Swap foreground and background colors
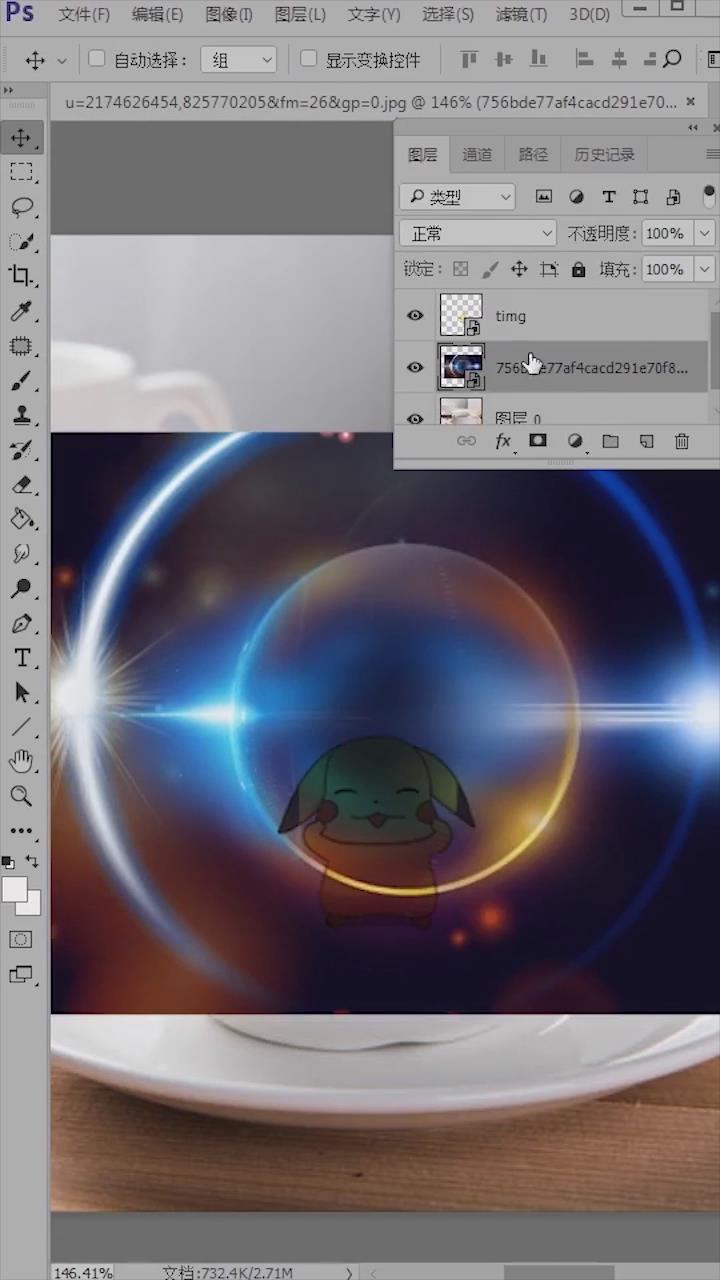Screen dimensions: 720x1280 [x=33, y=861]
